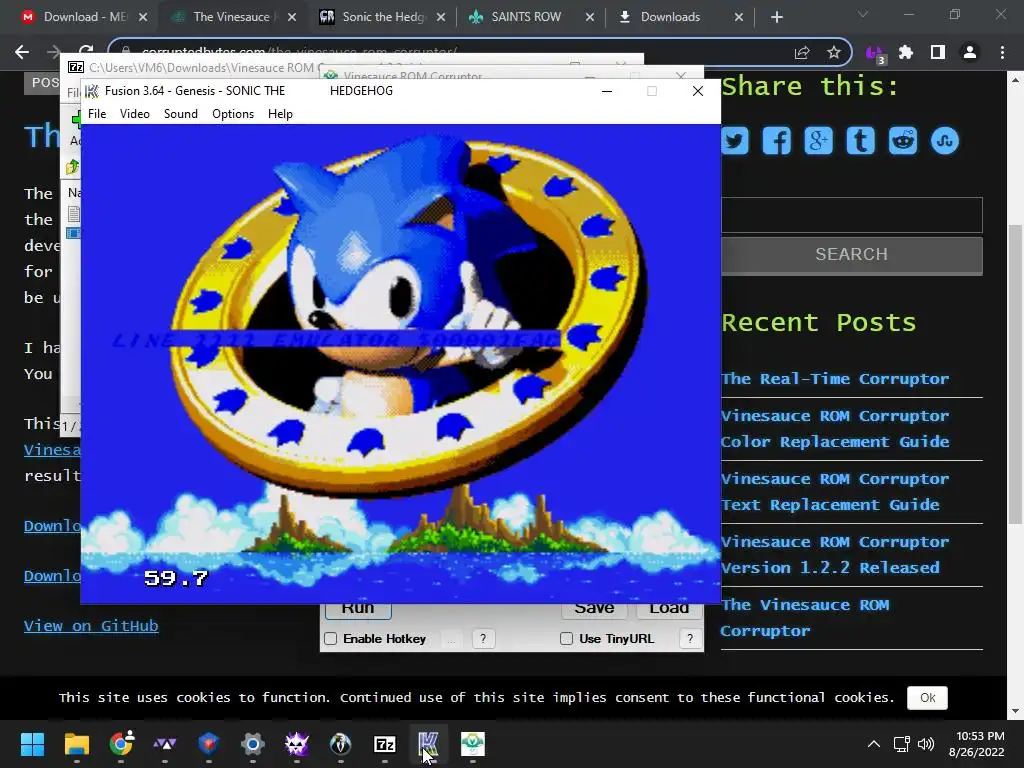Click the Save button in ROM Corruptor
The width and height of the screenshot is (1024, 768).
coord(594,610)
